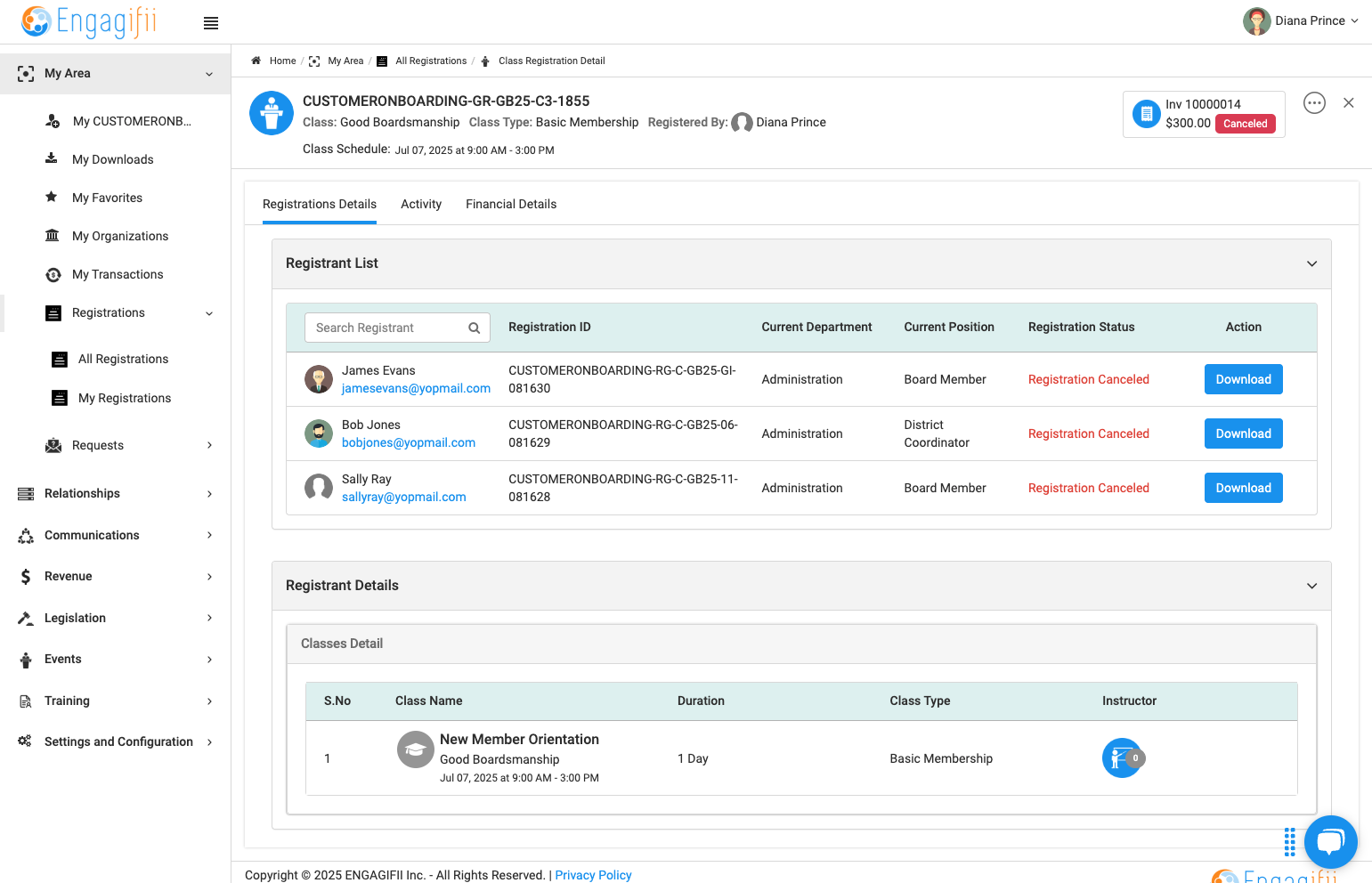Open the Diana Prince user dropdown

coord(1301,21)
